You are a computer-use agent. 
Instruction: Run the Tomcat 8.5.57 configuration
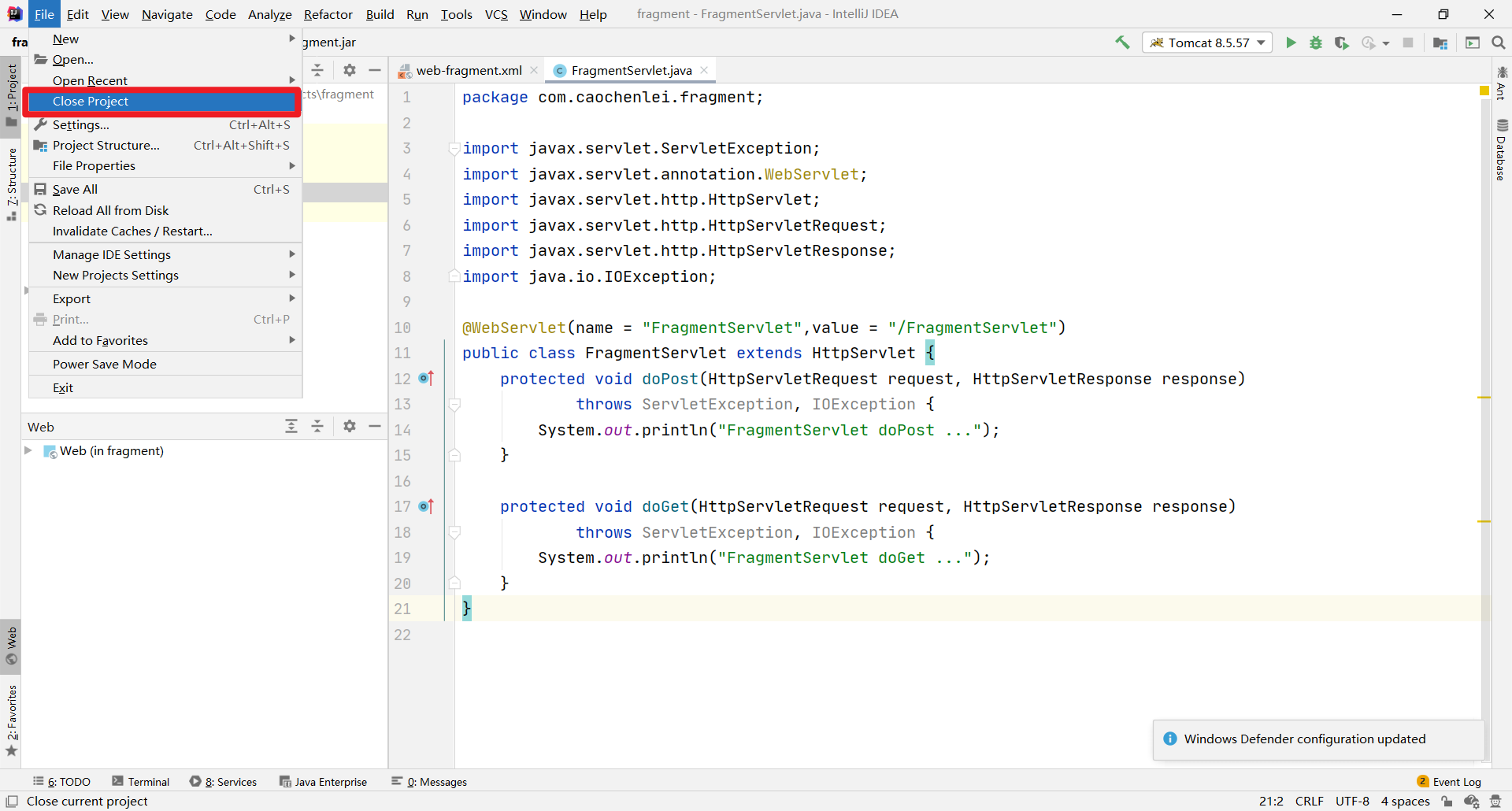(1291, 43)
